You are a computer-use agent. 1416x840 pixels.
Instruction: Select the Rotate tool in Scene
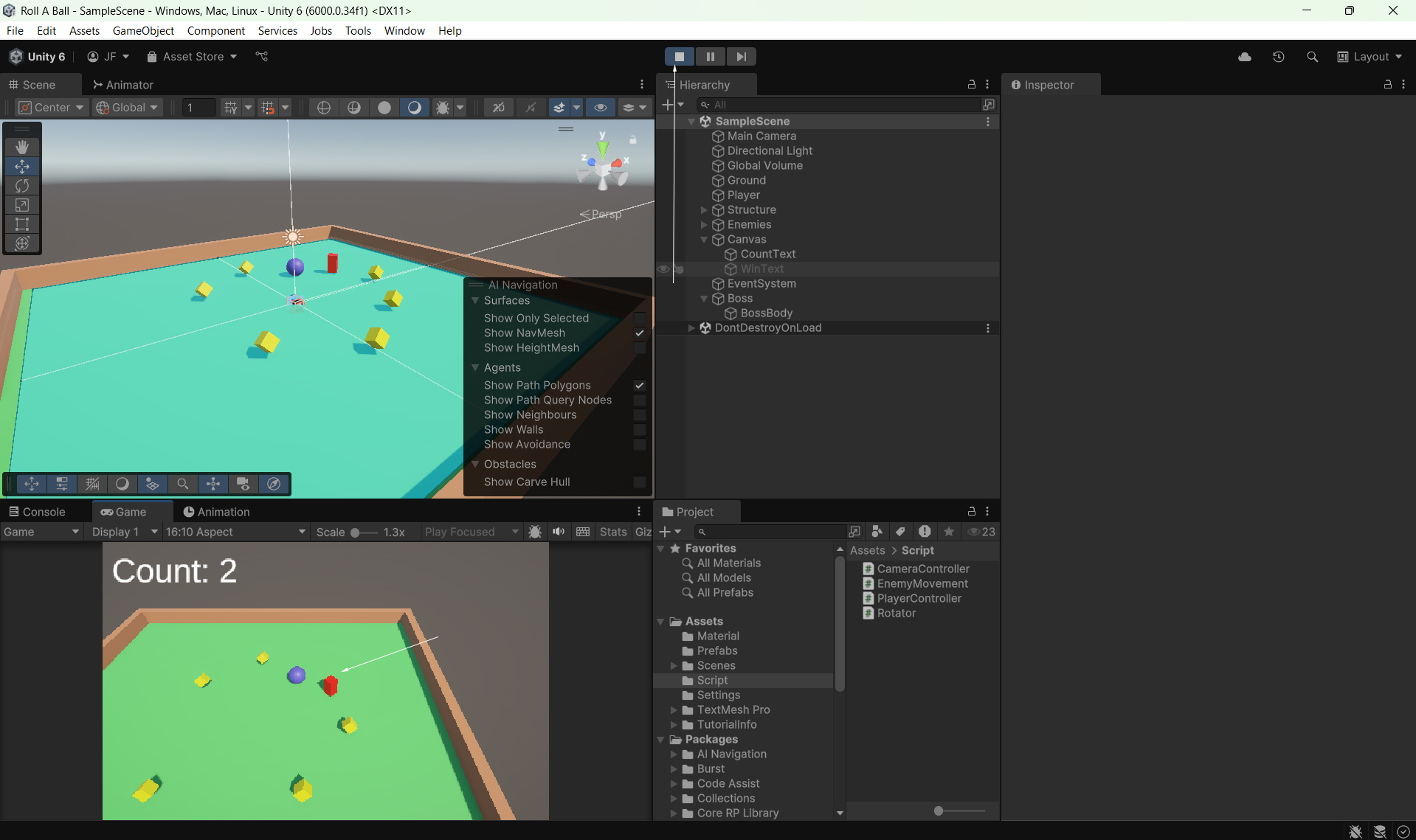[22, 186]
